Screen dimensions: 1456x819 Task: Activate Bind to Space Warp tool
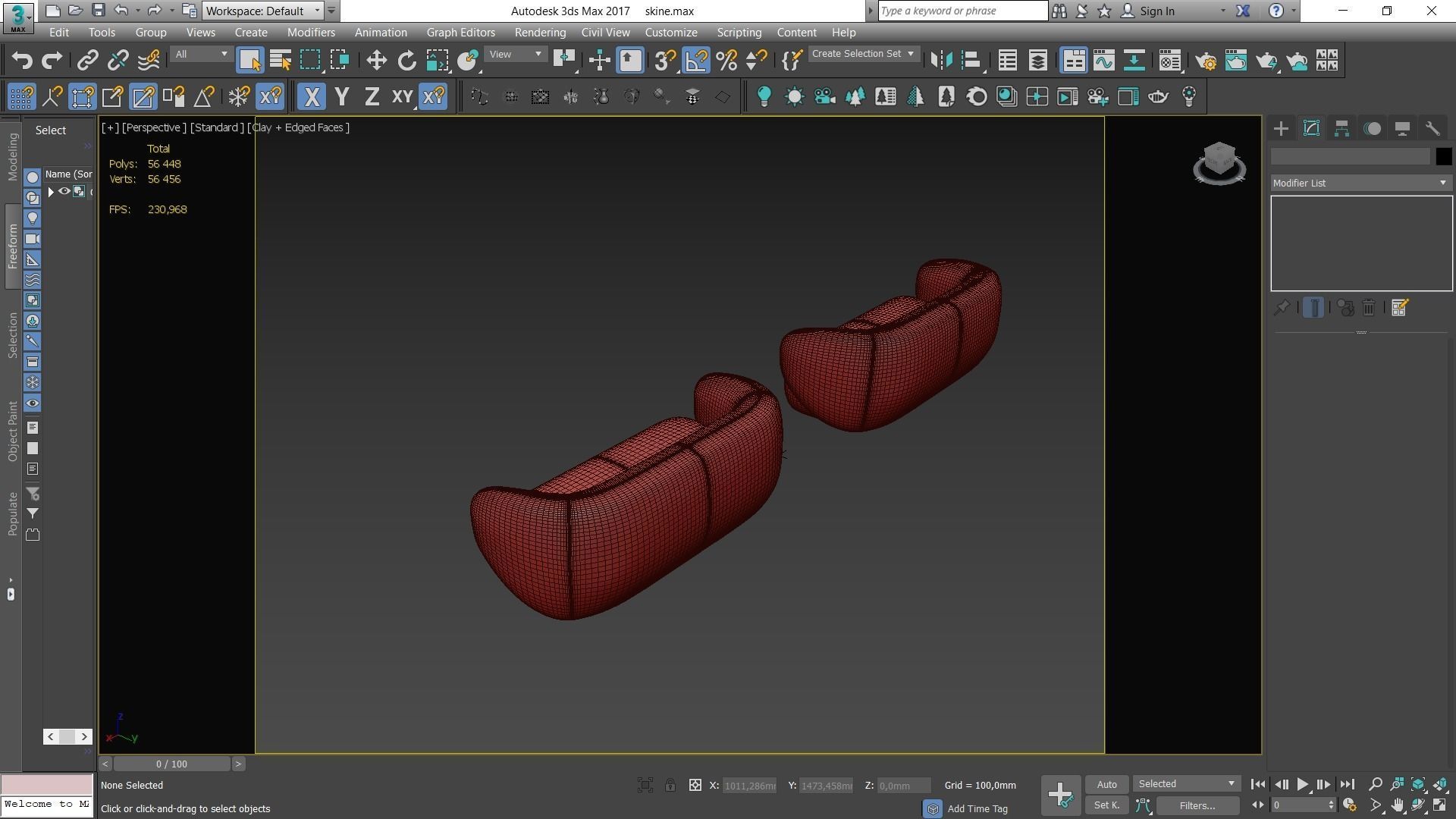tap(149, 61)
